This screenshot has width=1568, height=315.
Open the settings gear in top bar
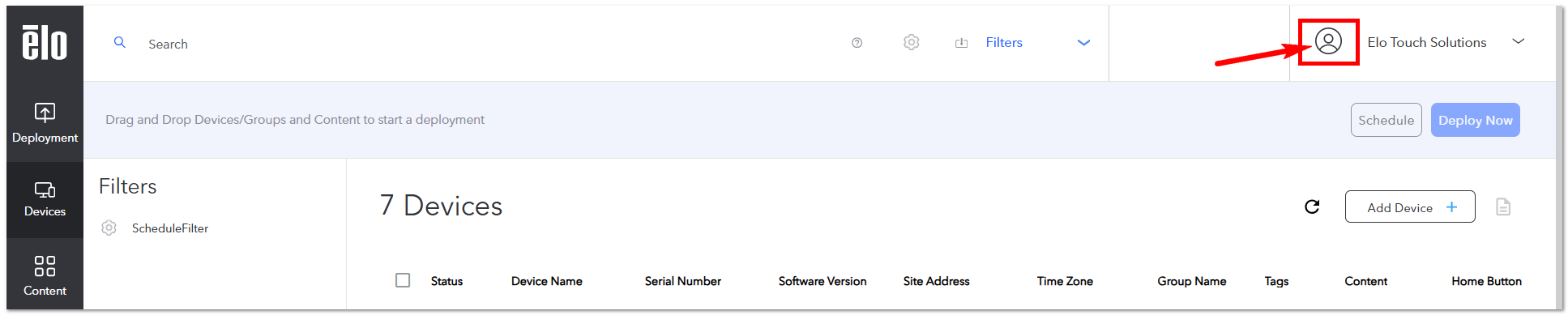click(x=912, y=42)
